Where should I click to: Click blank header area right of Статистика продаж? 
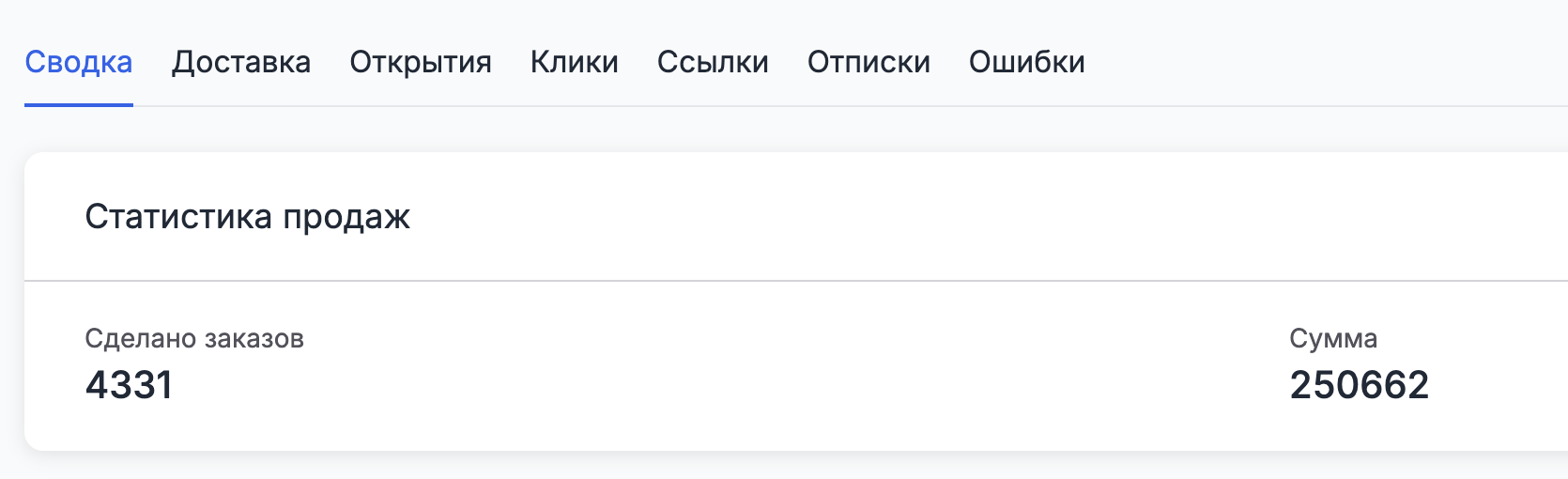click(x=939, y=217)
